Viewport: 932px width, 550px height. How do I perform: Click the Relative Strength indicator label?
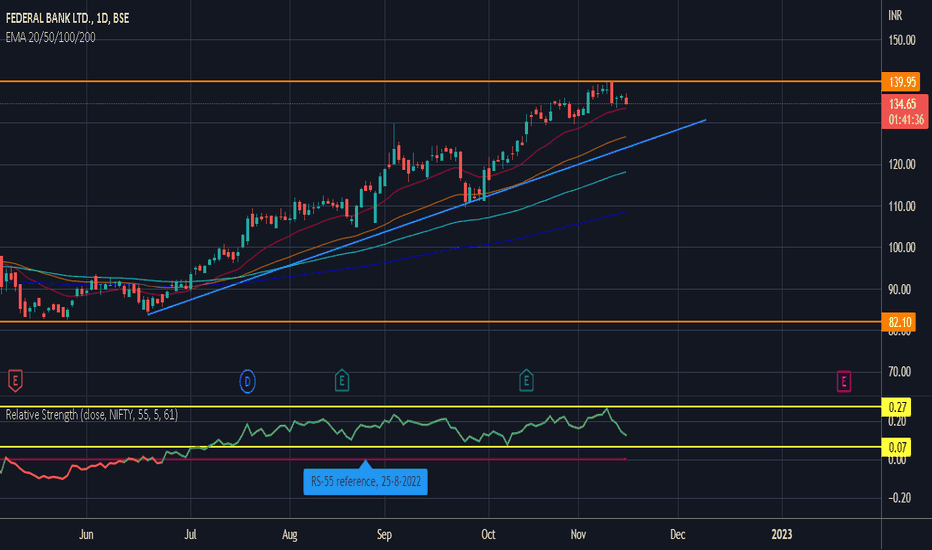point(92,414)
